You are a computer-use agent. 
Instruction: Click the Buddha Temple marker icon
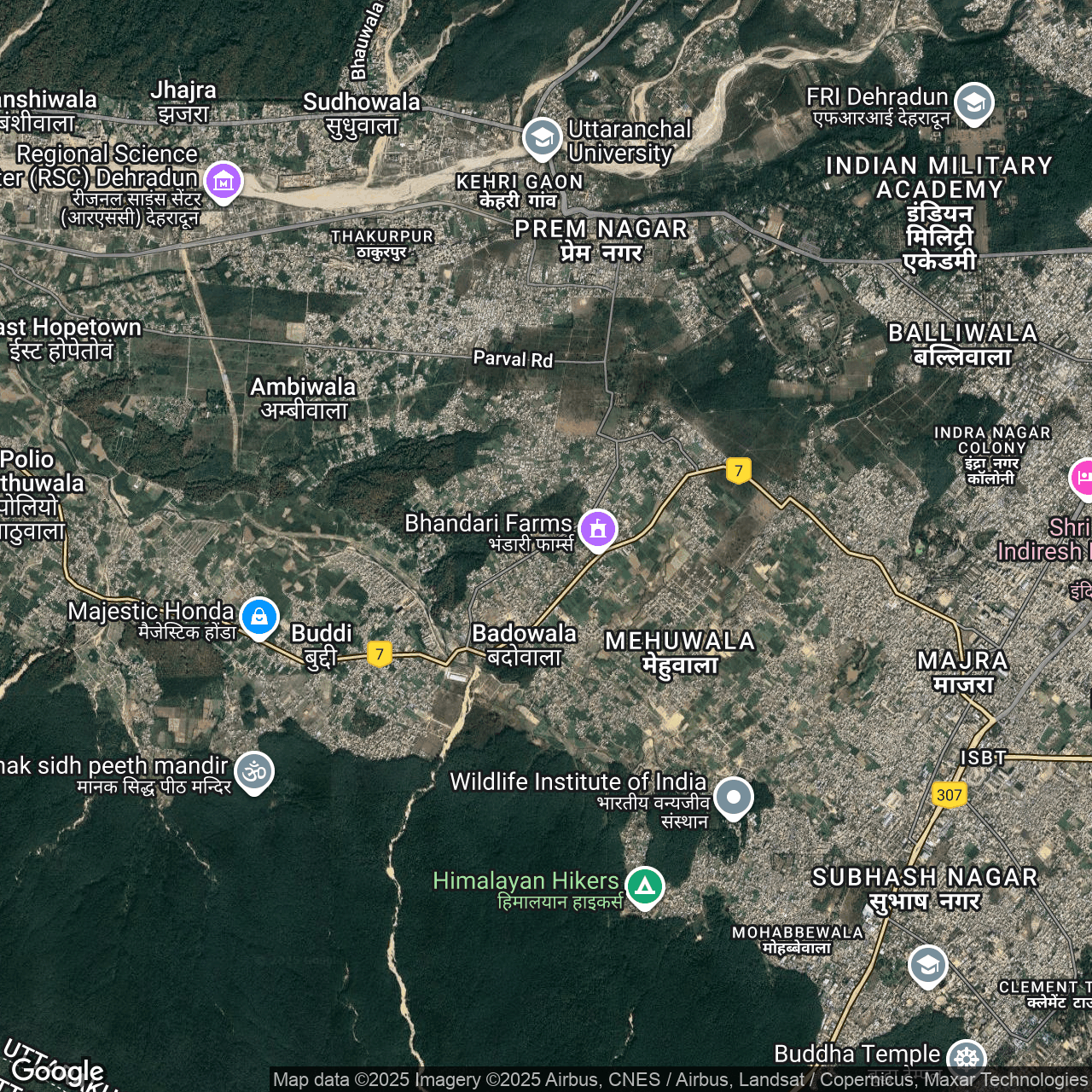(x=966, y=1058)
